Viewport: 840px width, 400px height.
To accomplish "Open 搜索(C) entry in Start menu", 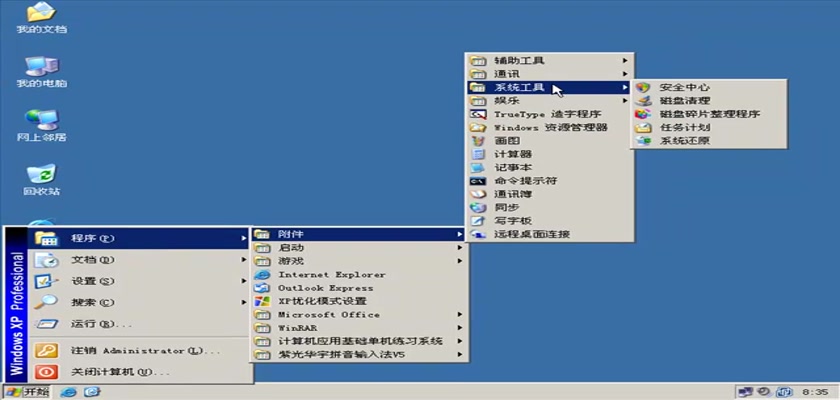I will (139, 303).
